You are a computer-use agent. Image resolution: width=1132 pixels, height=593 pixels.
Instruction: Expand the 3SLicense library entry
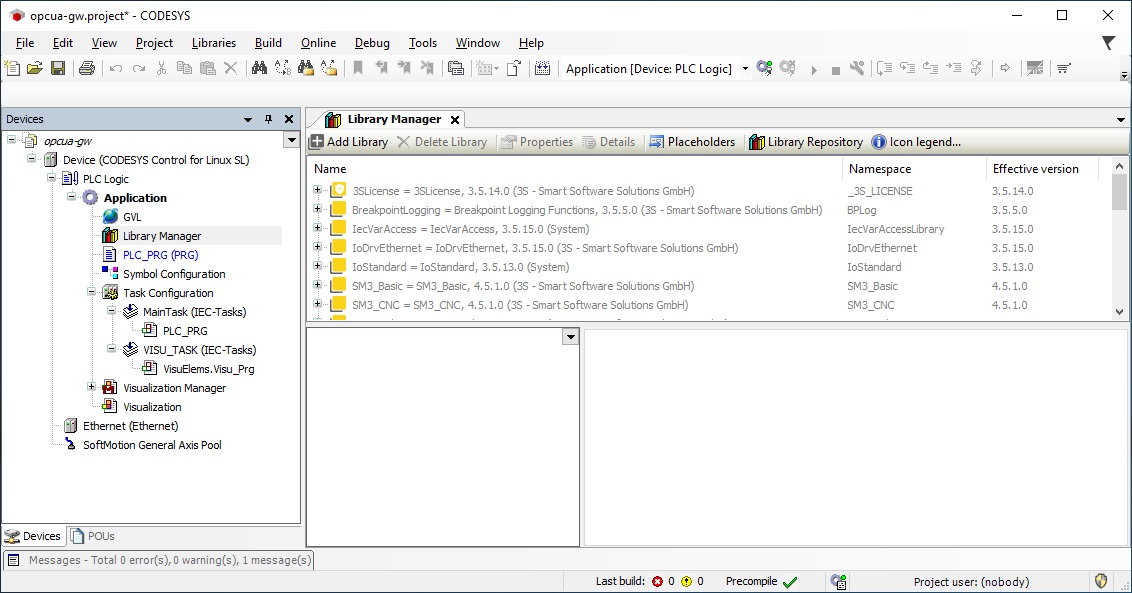[317, 190]
